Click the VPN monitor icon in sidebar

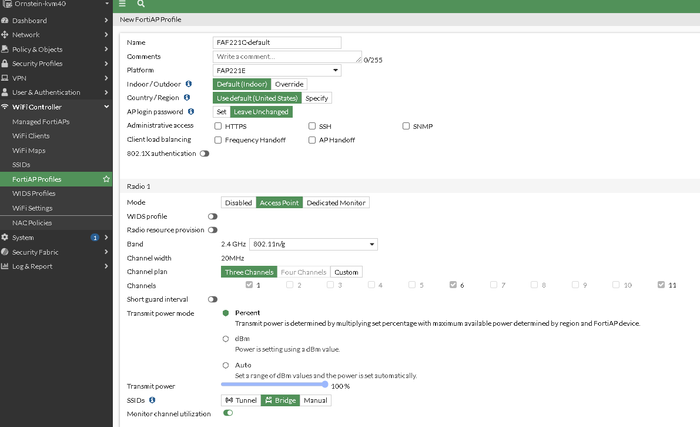click(x=5, y=78)
